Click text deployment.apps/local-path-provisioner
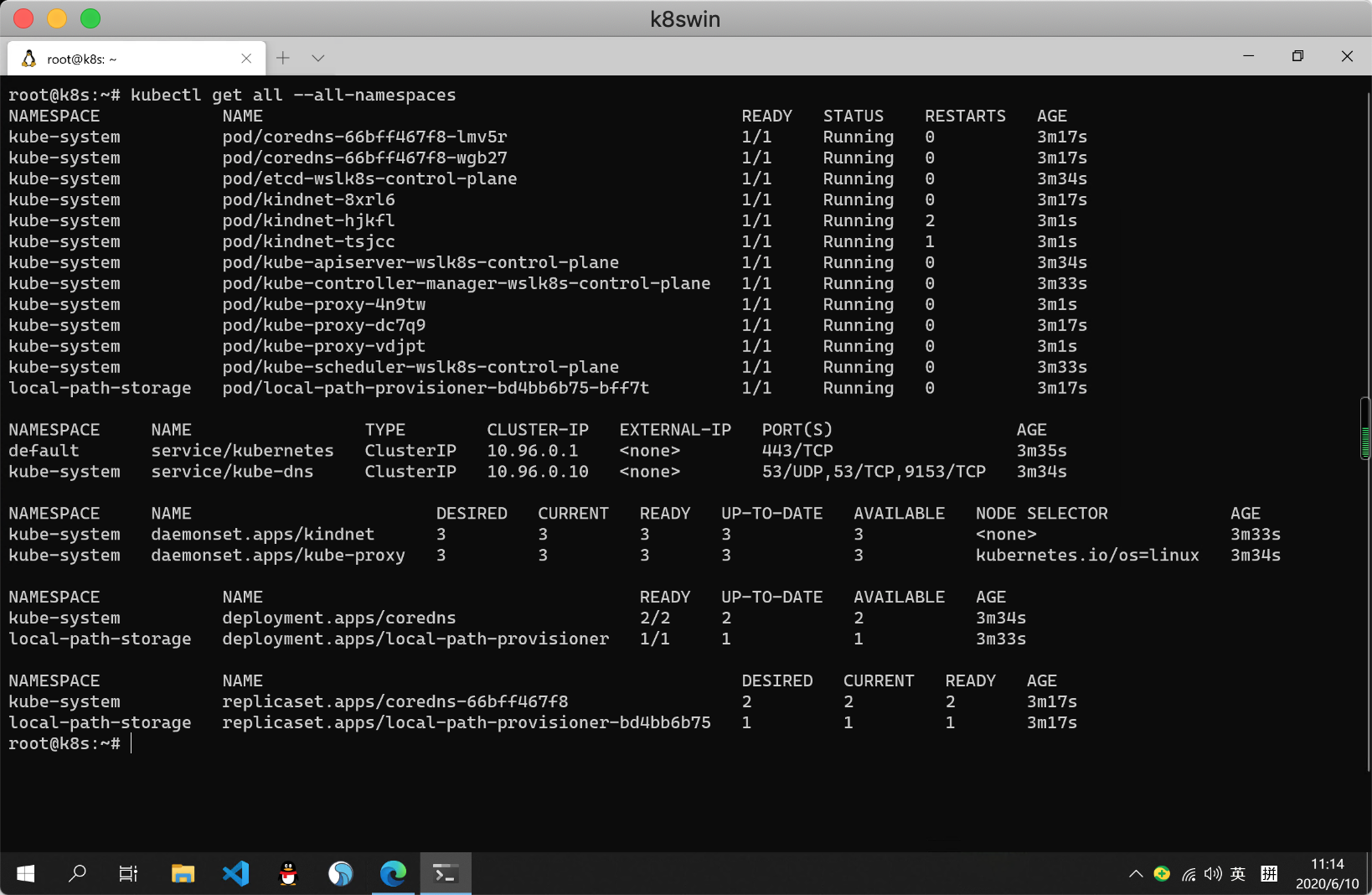This screenshot has height=895, width=1372. 415,639
